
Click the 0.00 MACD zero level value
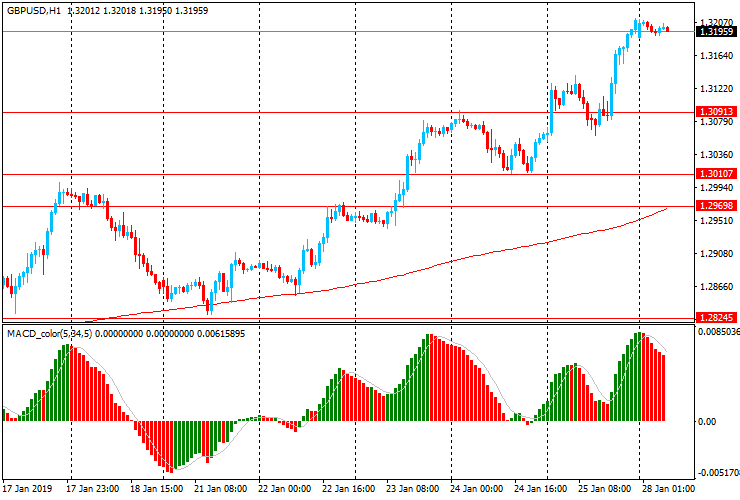tap(706, 422)
